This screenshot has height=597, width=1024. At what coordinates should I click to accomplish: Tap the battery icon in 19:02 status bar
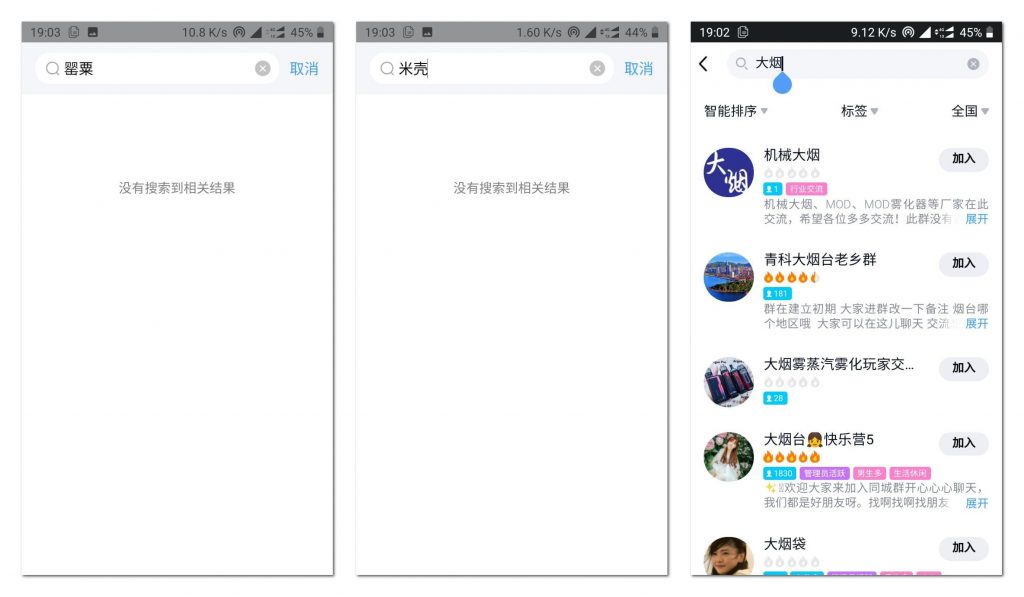point(989,32)
